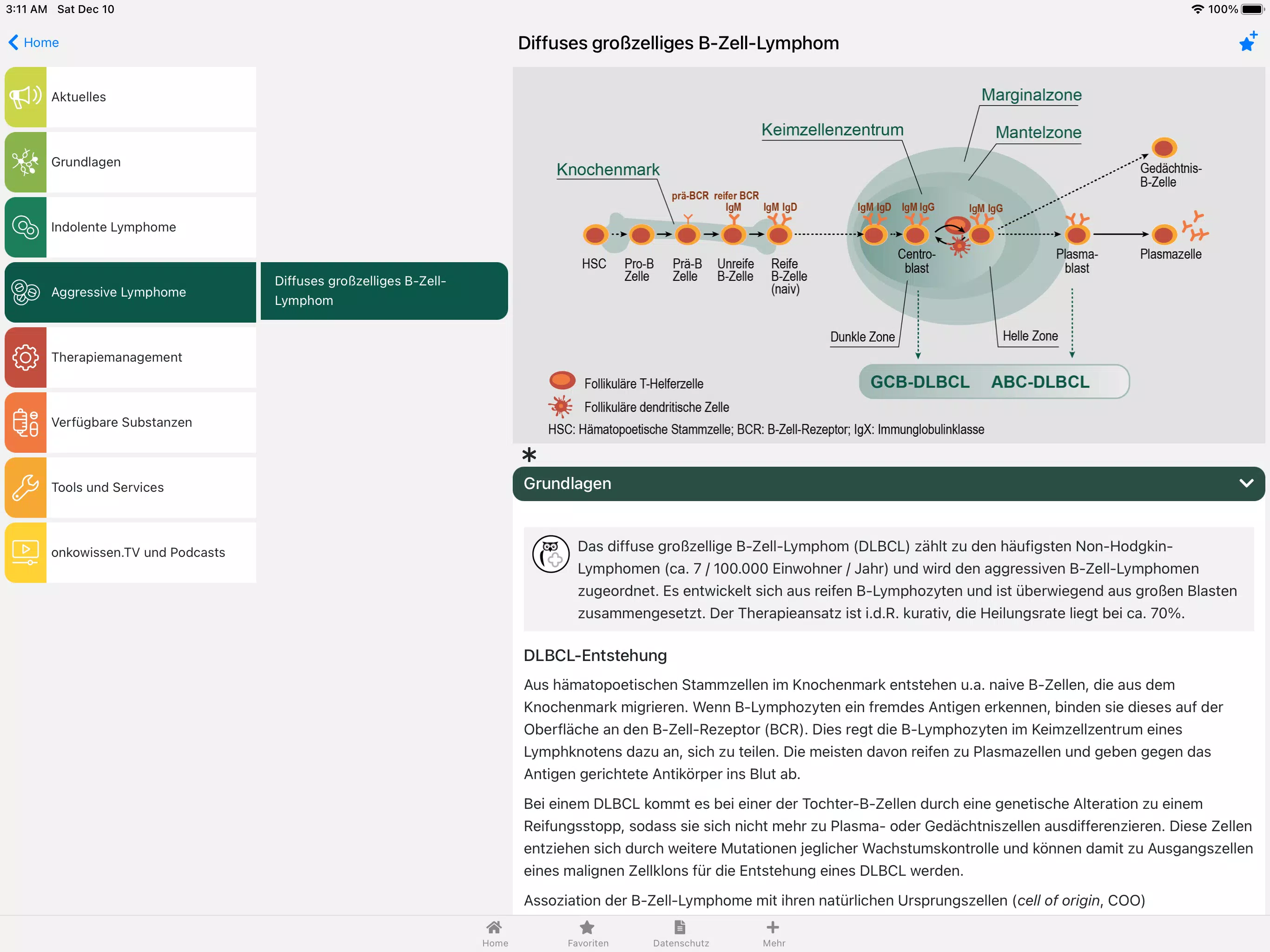Tap the Grundlagen cell network icon

(26, 162)
